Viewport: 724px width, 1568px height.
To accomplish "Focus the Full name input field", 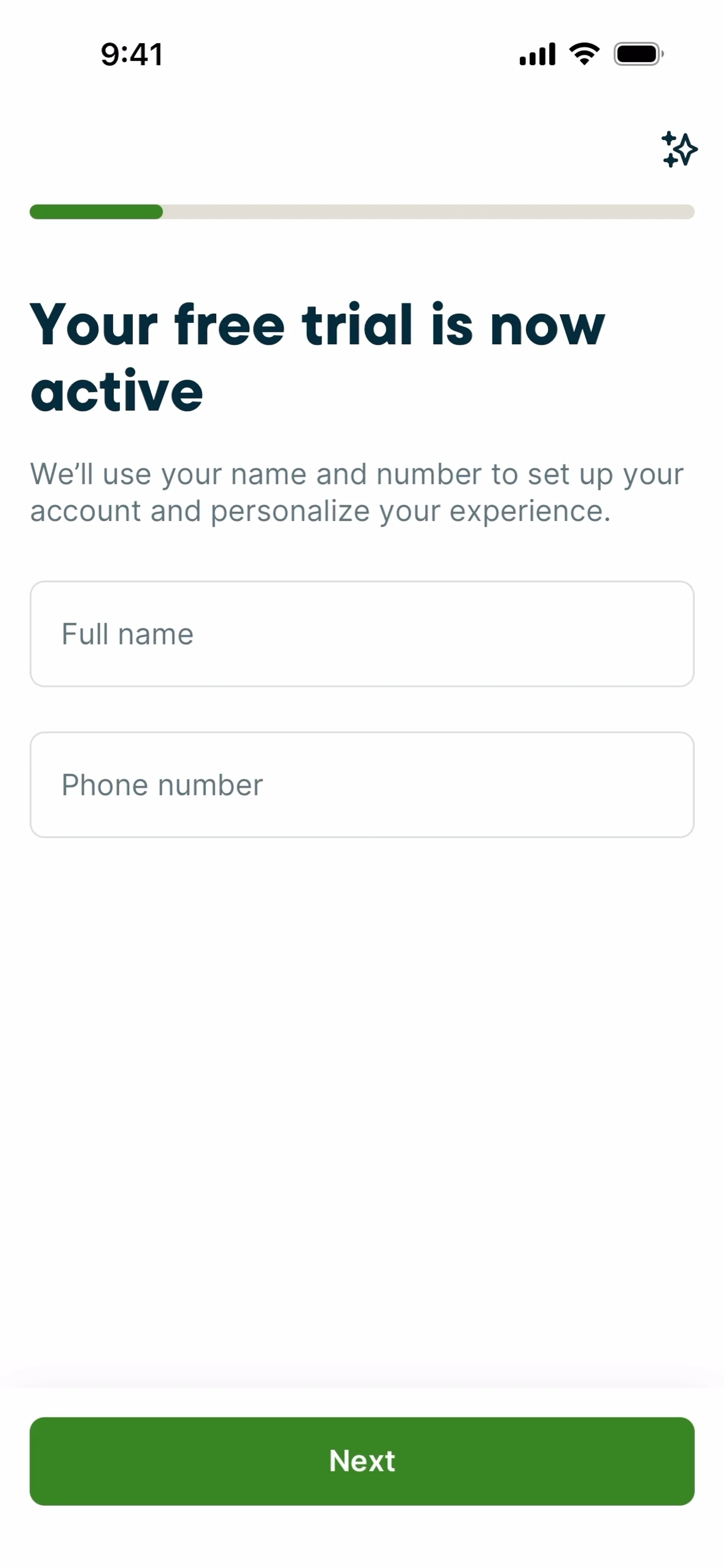I will (362, 634).
